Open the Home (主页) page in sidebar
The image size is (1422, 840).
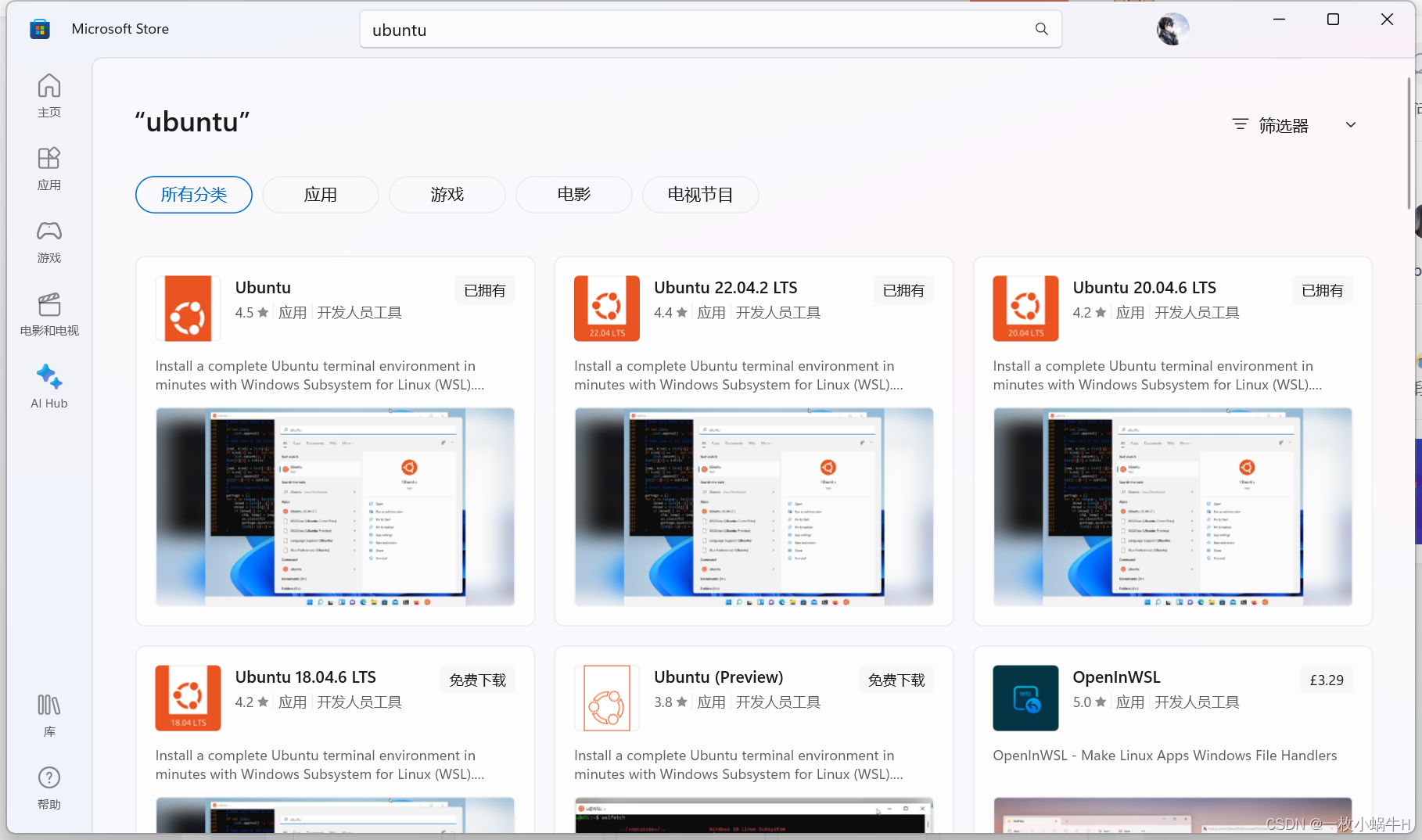(49, 95)
